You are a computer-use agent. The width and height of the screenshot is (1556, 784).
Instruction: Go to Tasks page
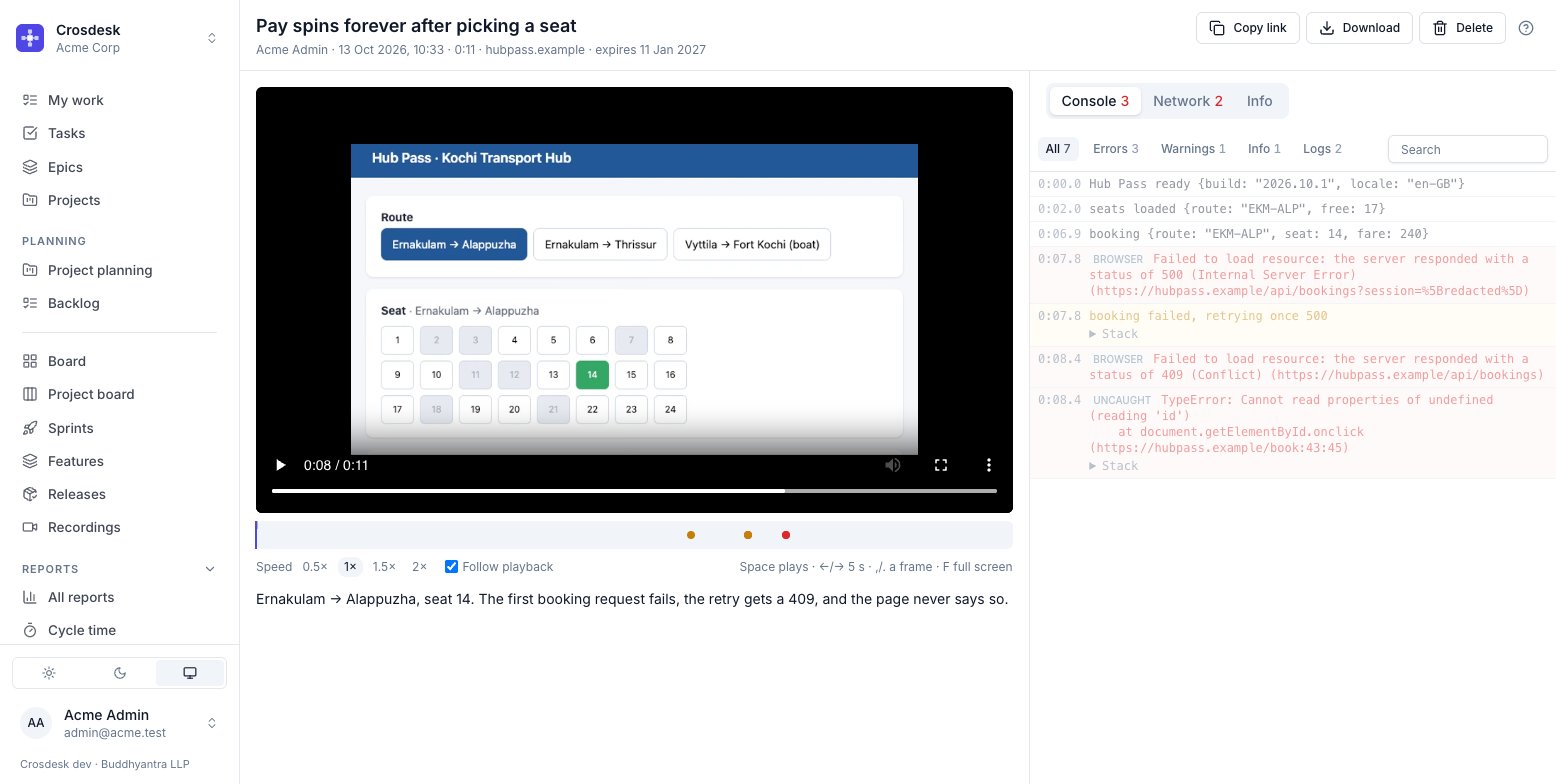120,133
